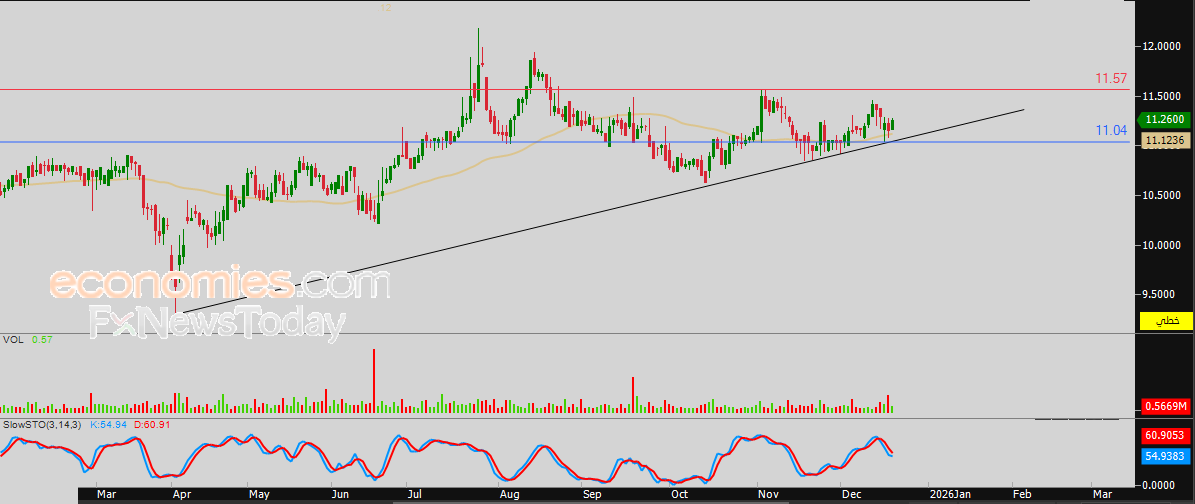Open the SlowSTO(3,14,3) indicator label
The width and height of the screenshot is (1195, 504).
click(43, 425)
